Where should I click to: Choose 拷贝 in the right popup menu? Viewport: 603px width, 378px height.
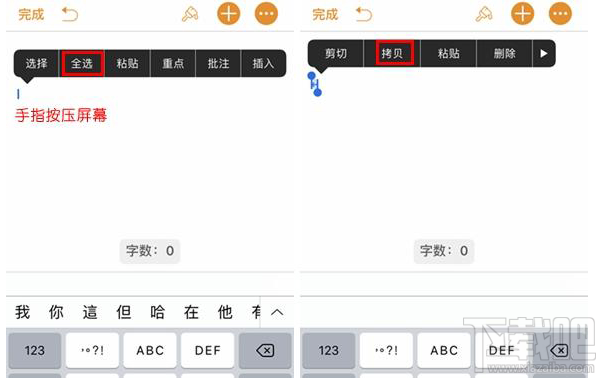coord(392,53)
